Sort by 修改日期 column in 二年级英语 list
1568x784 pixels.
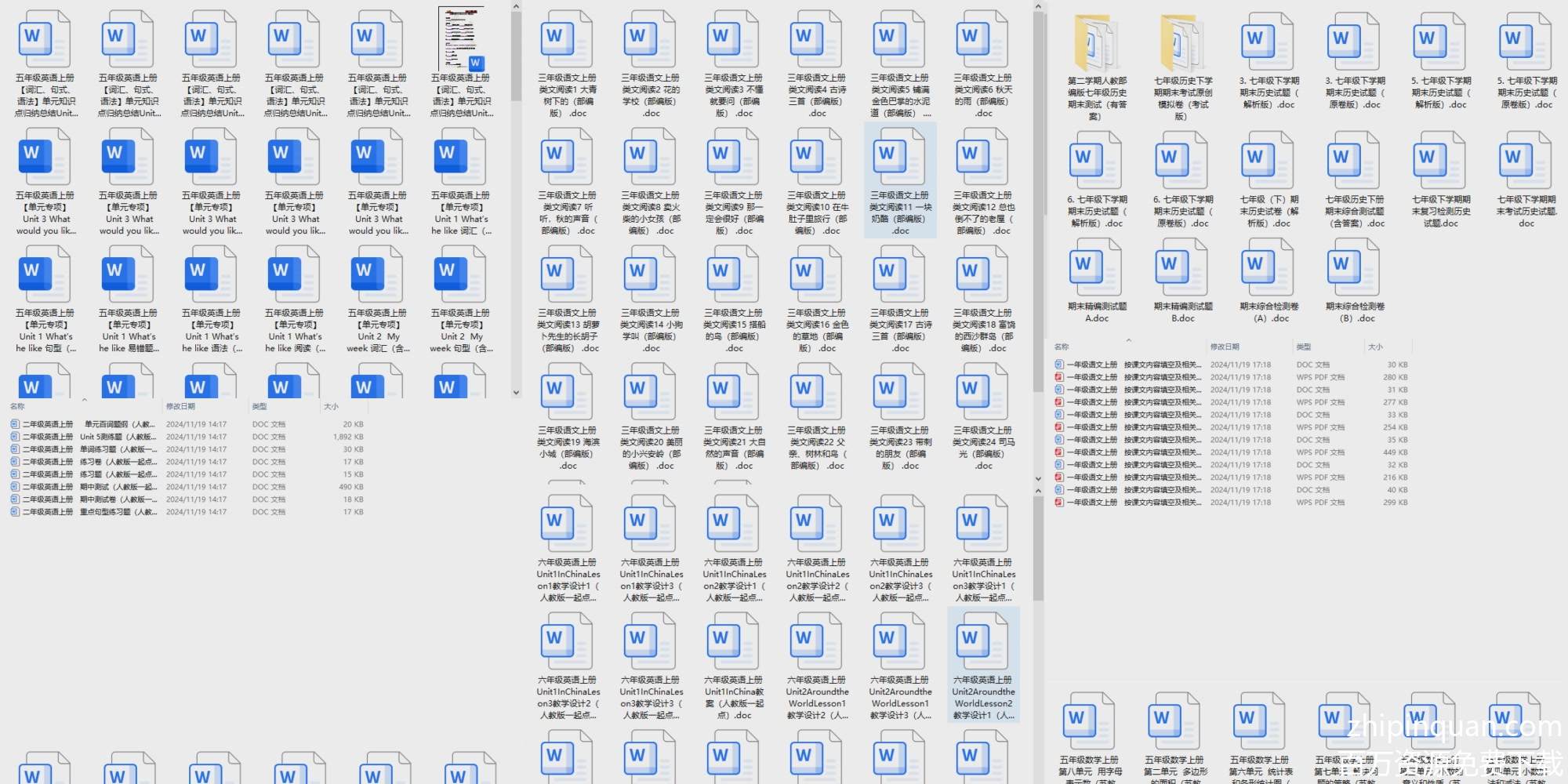click(x=181, y=406)
